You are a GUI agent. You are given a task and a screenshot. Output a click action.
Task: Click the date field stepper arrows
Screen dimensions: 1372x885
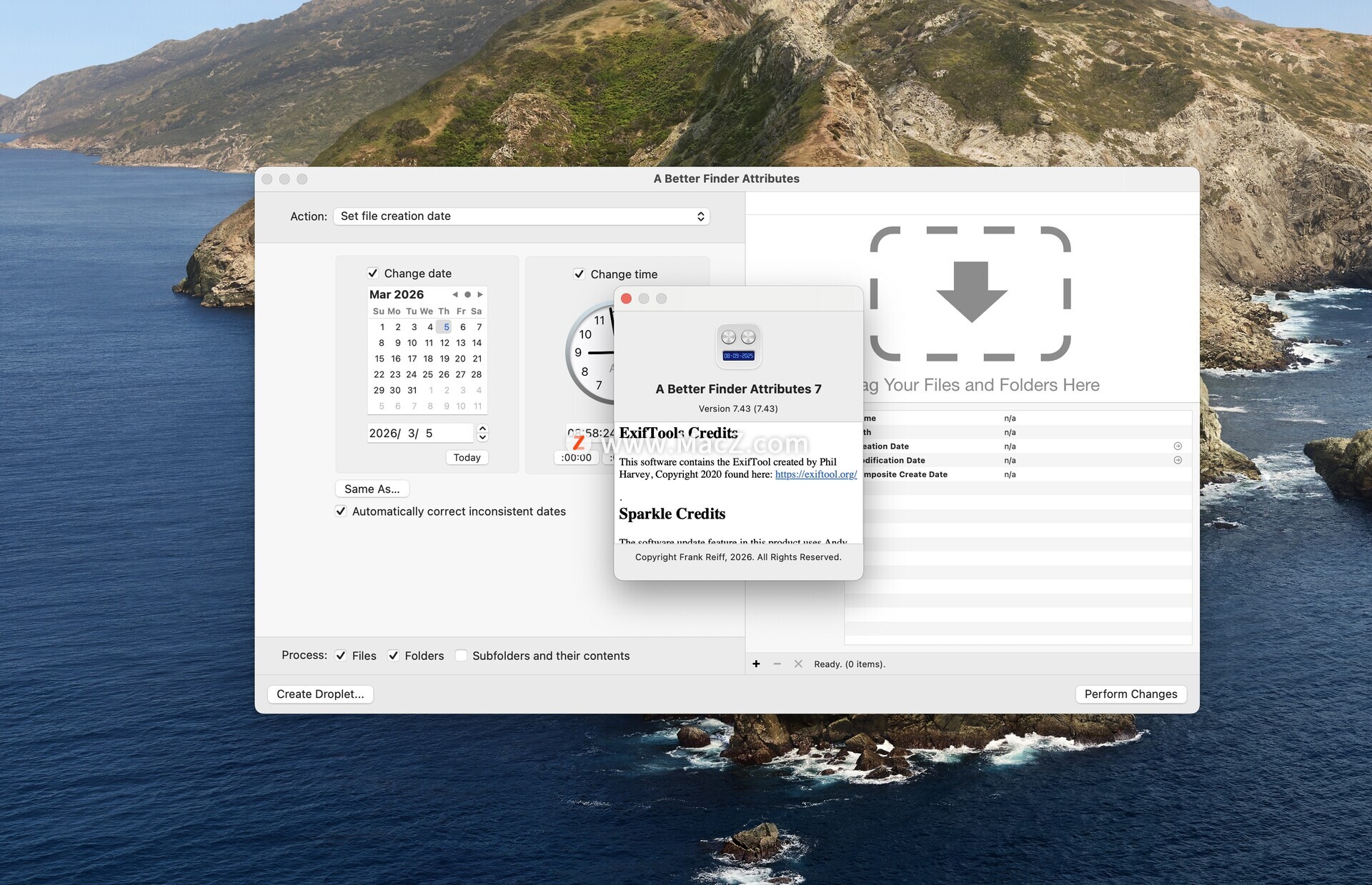[x=482, y=433]
